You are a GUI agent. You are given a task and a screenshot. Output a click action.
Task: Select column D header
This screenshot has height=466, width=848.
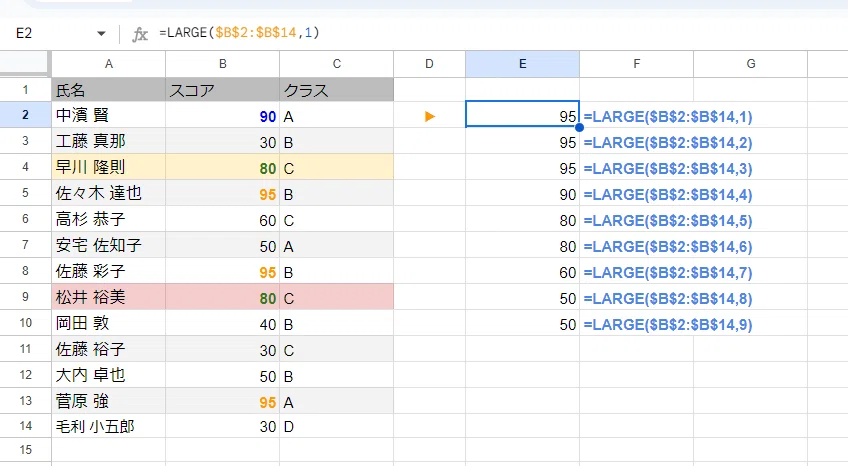pyautogui.click(x=429, y=64)
